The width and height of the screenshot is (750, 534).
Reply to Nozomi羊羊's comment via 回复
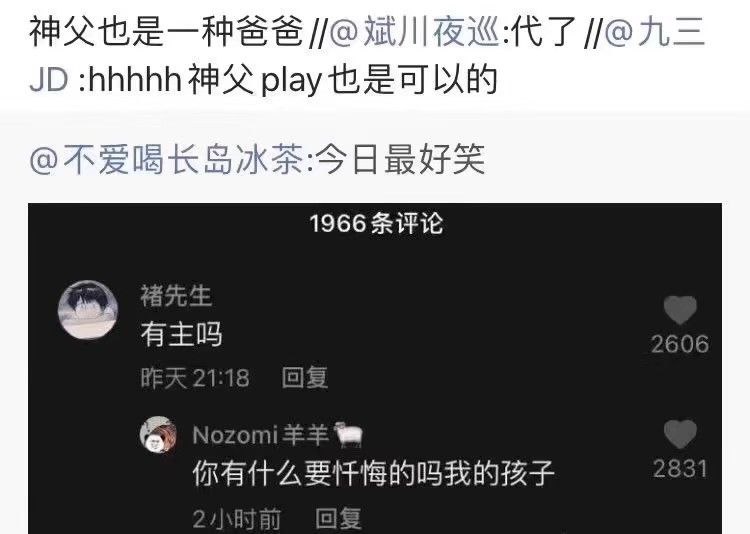(x=339, y=518)
